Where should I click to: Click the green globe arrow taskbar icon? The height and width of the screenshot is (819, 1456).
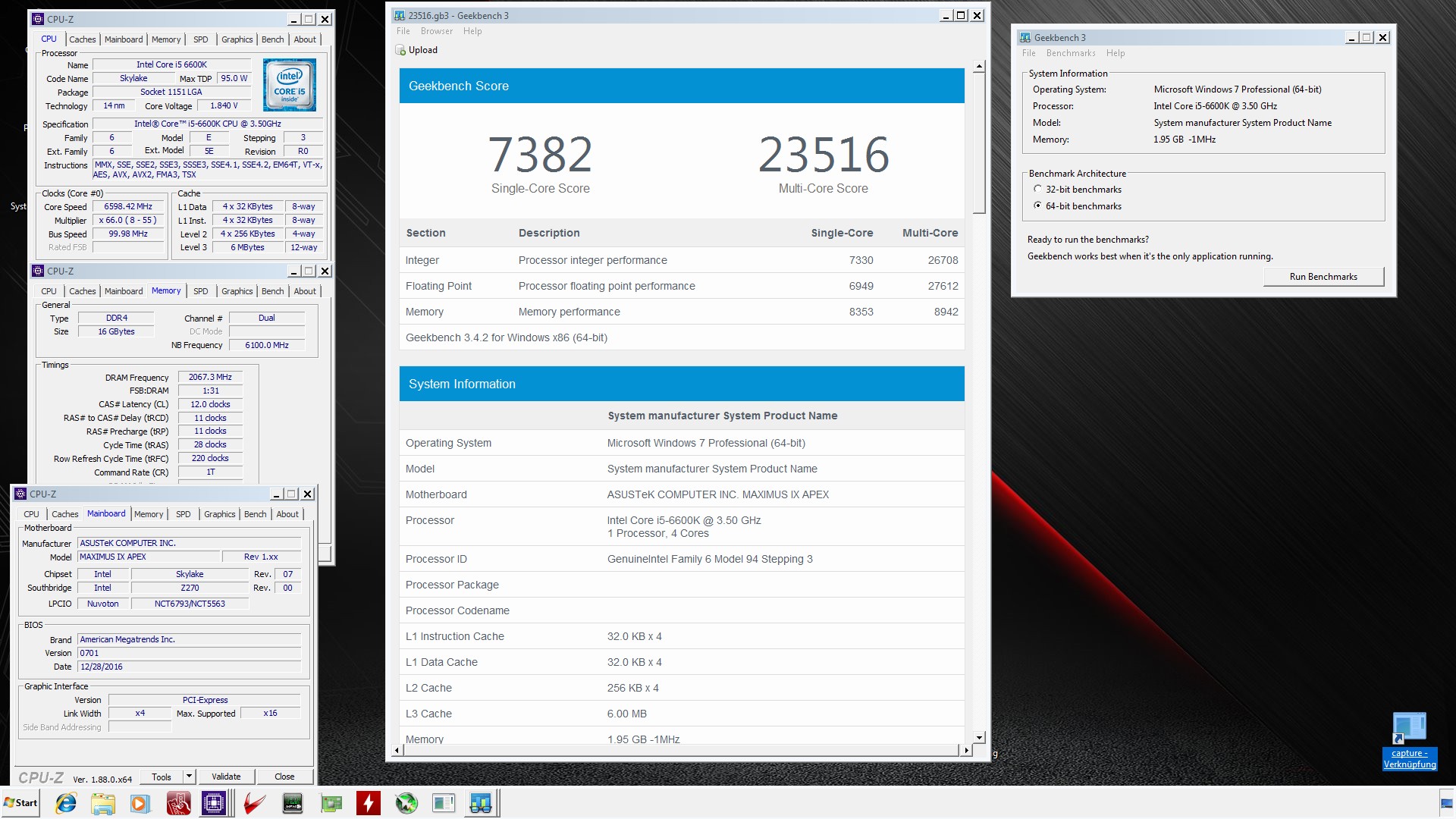pos(406,803)
